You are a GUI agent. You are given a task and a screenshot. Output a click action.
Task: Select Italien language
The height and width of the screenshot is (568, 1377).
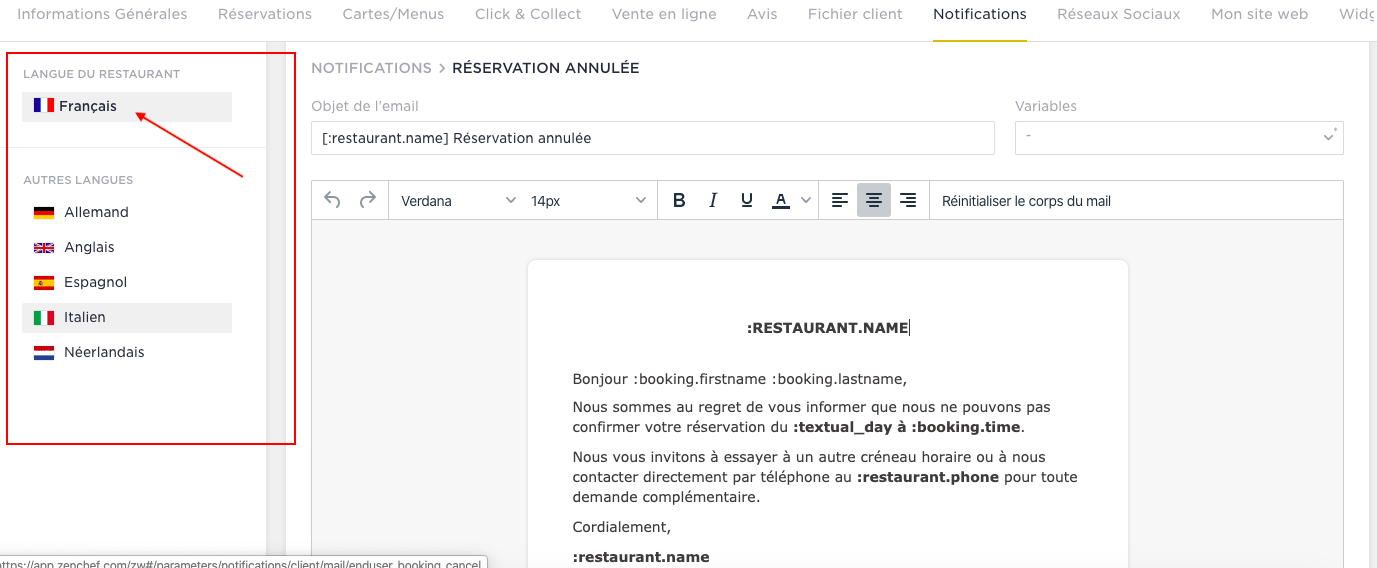pyautogui.click(x=127, y=317)
